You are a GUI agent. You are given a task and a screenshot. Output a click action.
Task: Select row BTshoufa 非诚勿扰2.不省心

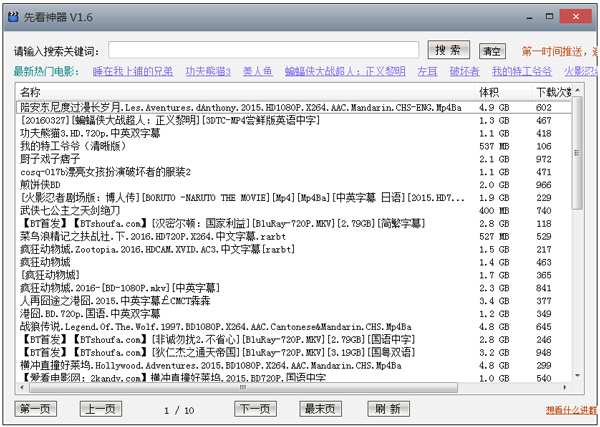coord(294,340)
